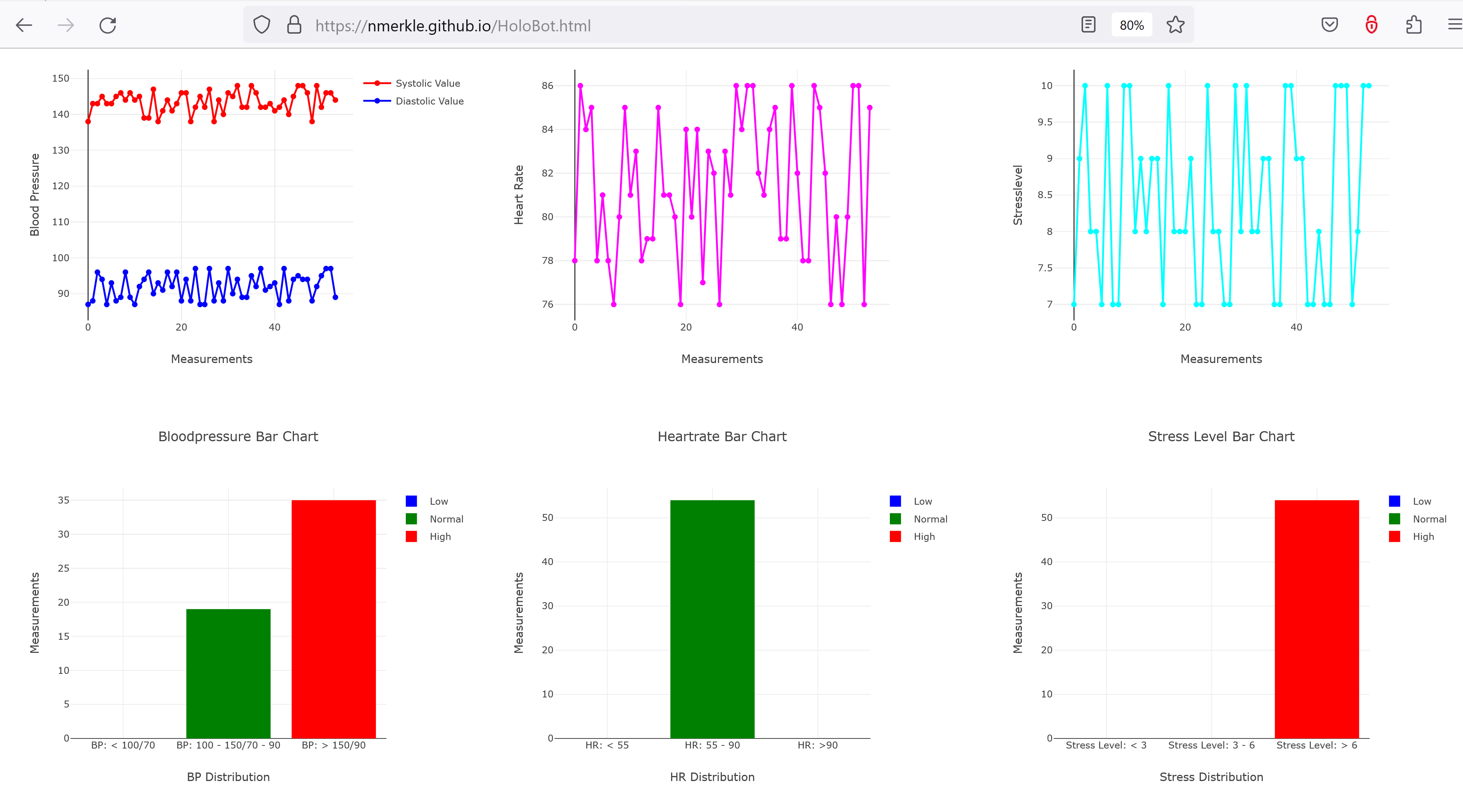Toggle reader view icon
The width and height of the screenshot is (1463, 812).
click(1088, 25)
